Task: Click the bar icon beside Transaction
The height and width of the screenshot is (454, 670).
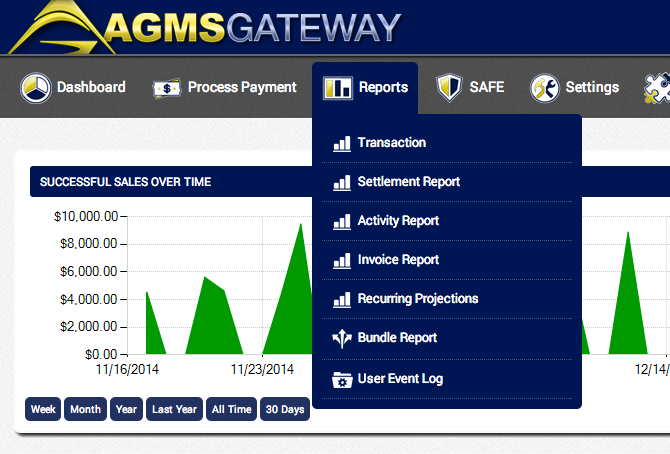Action: (x=342, y=143)
